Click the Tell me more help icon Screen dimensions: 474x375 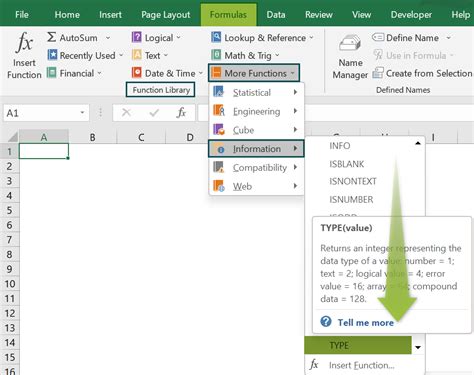pos(326,322)
